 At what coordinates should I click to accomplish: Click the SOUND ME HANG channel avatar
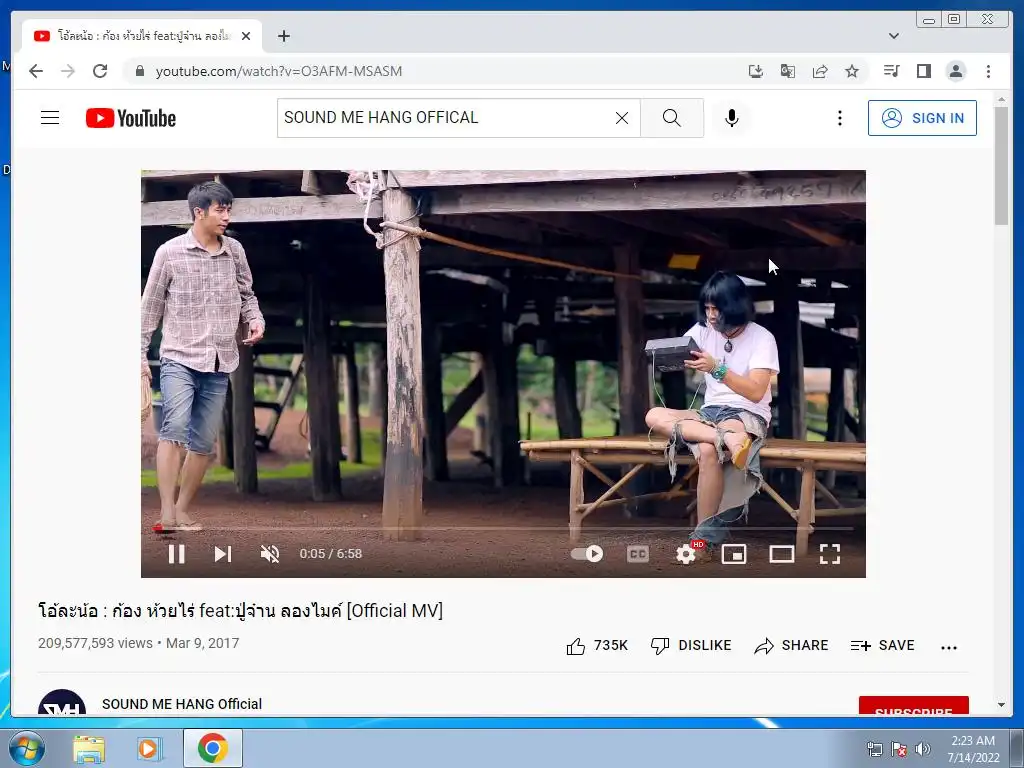(x=62, y=702)
